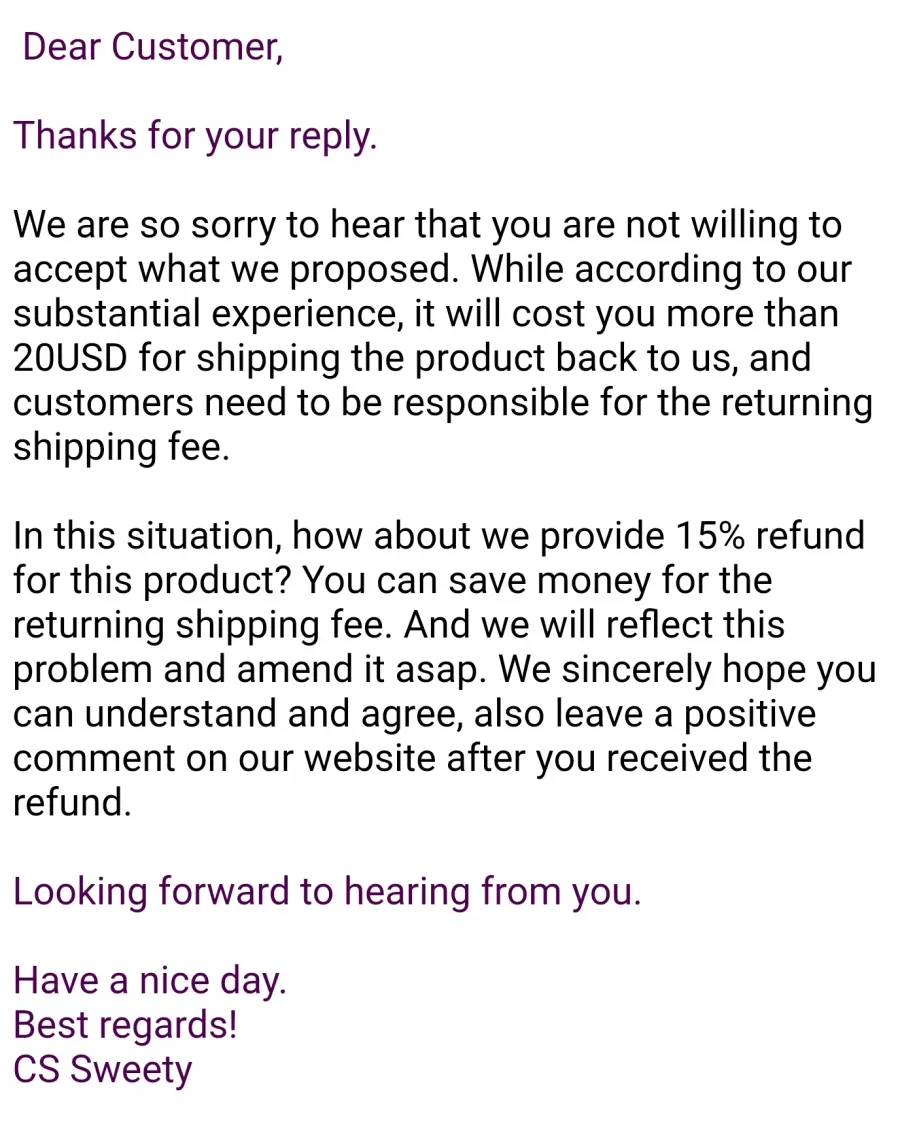
Task: Click the 'Best regards!' closing line
Action: coord(125,1025)
